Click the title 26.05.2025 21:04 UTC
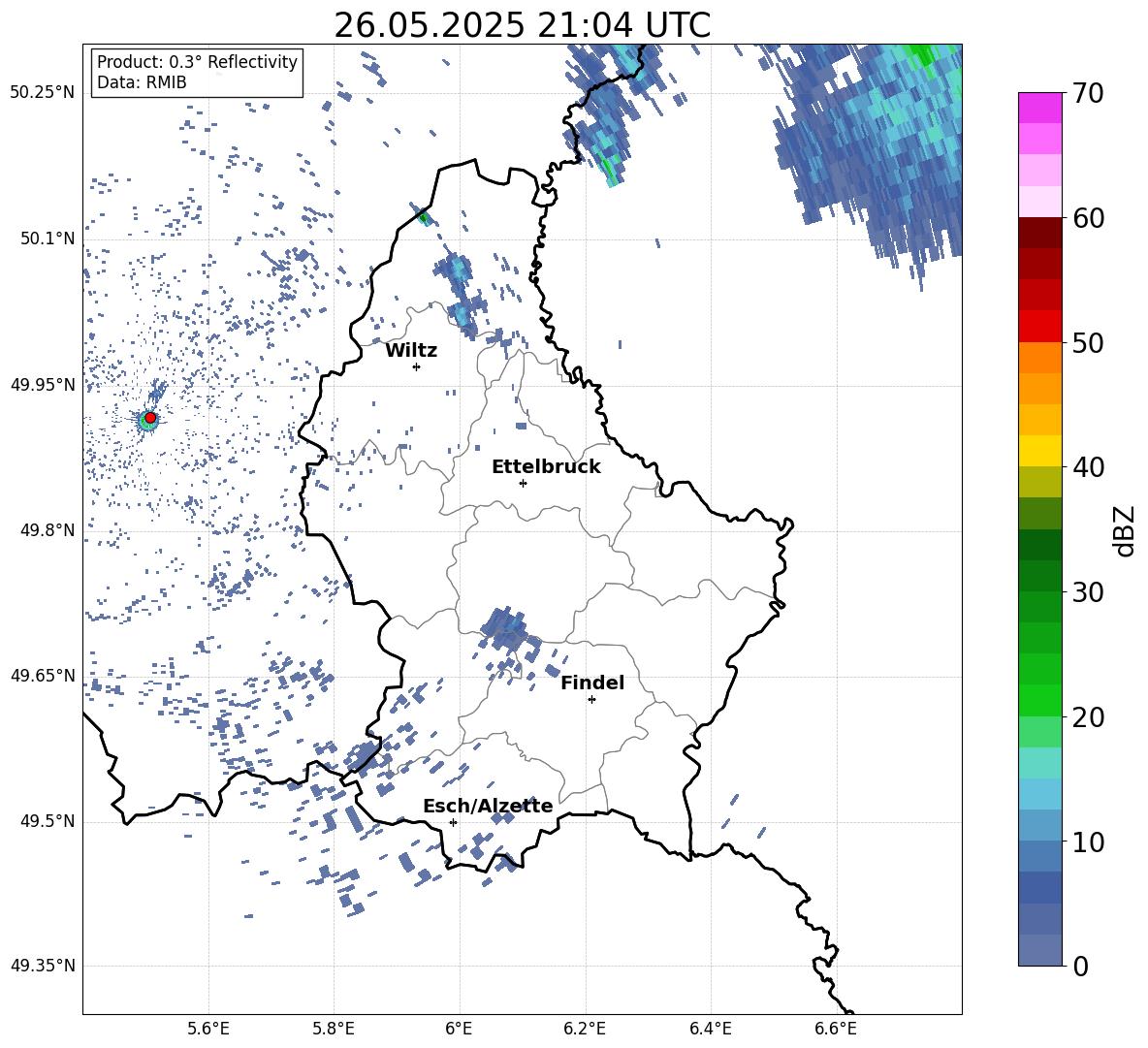1148x1048 pixels. (x=523, y=25)
